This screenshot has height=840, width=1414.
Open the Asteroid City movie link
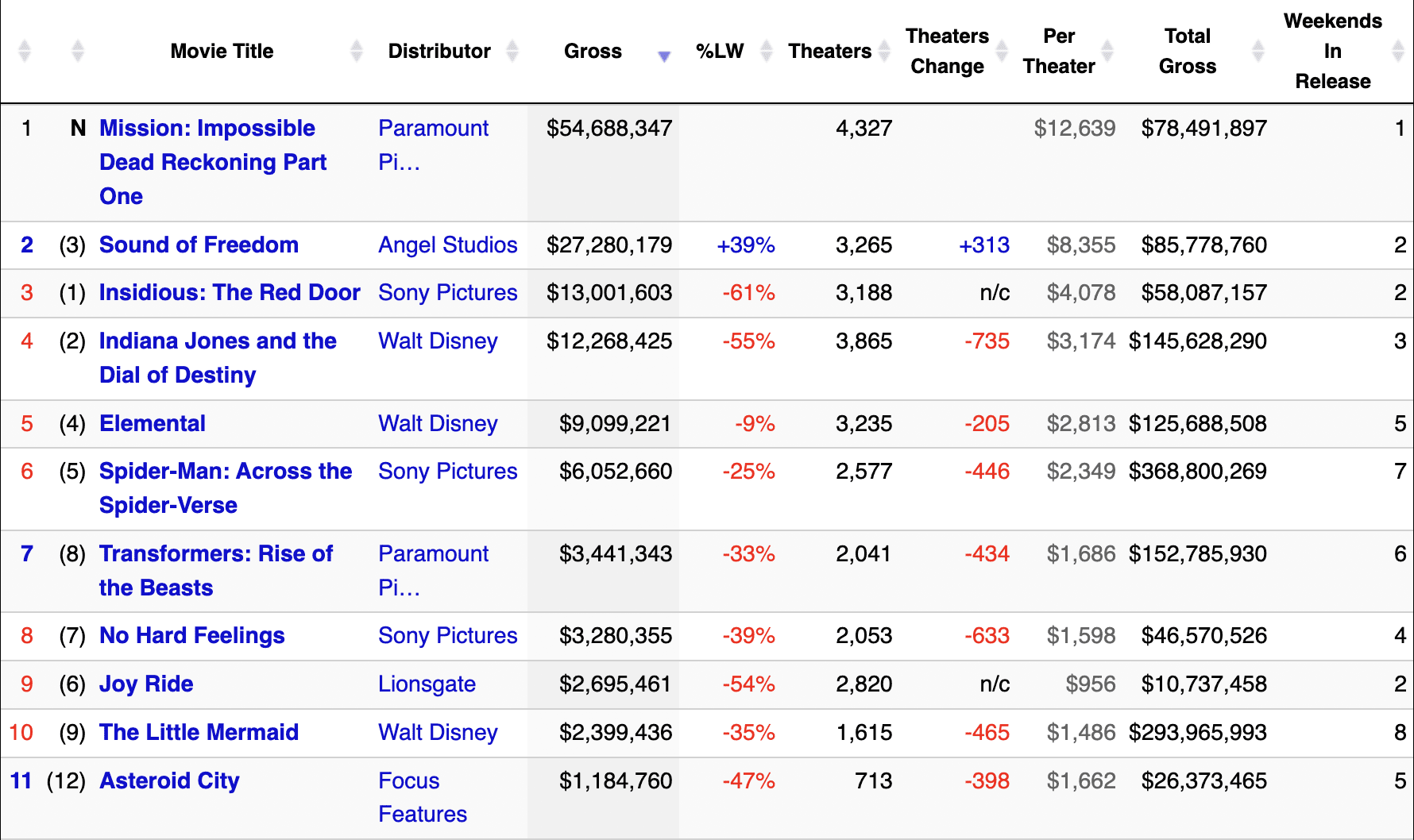tap(169, 781)
